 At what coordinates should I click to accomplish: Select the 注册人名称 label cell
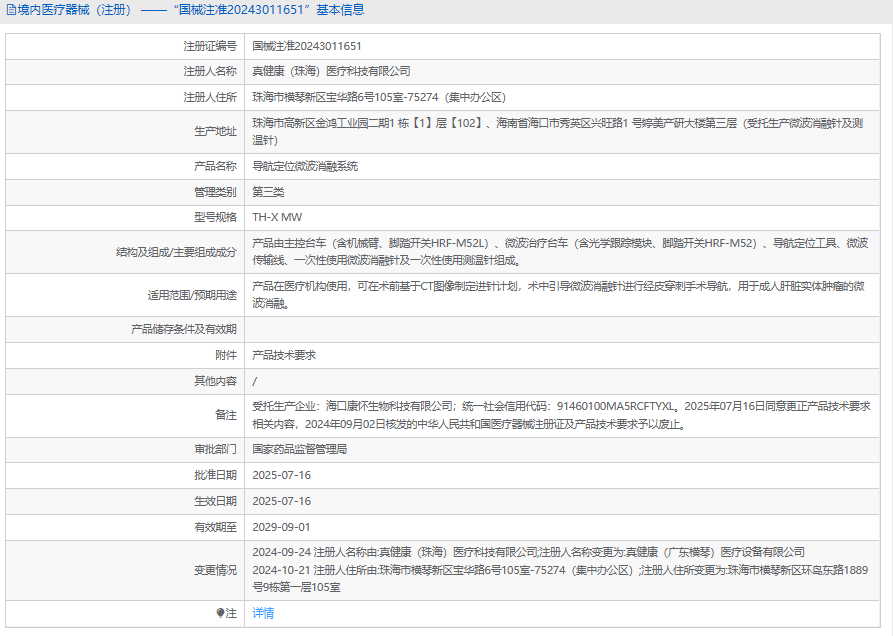point(125,72)
